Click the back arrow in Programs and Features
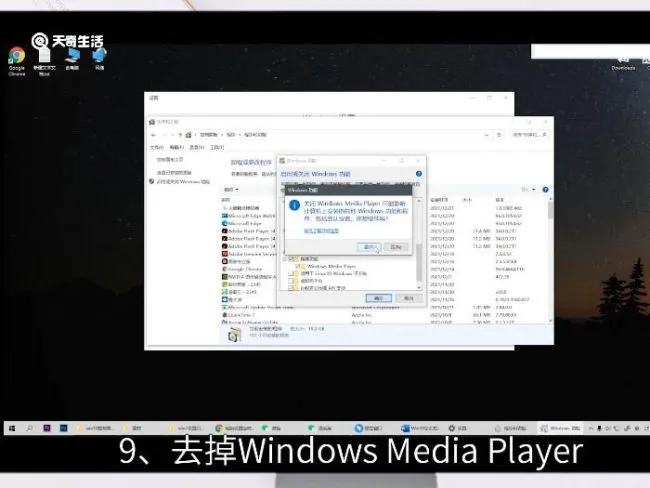Image resolution: width=650 pixels, height=488 pixels. 153,135
